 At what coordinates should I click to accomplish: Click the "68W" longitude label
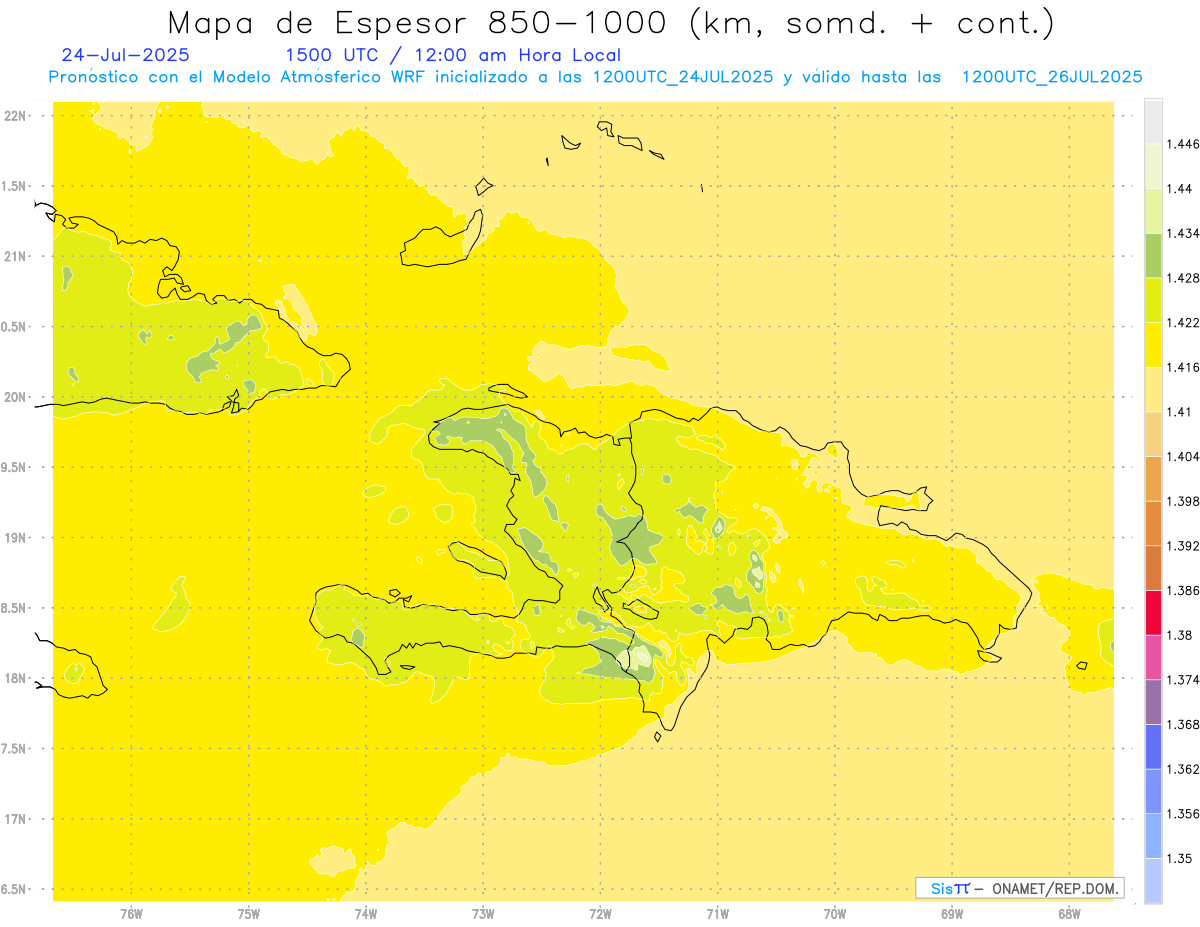(x=1069, y=914)
